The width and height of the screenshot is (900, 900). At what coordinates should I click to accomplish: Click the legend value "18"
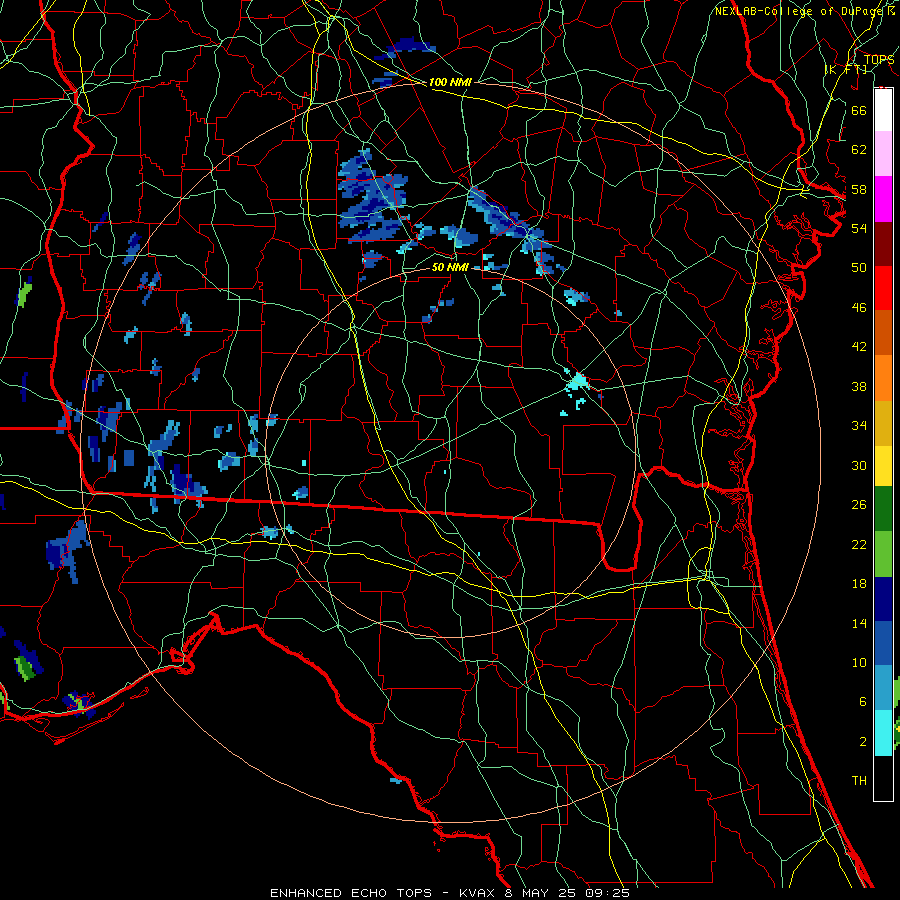tap(859, 584)
